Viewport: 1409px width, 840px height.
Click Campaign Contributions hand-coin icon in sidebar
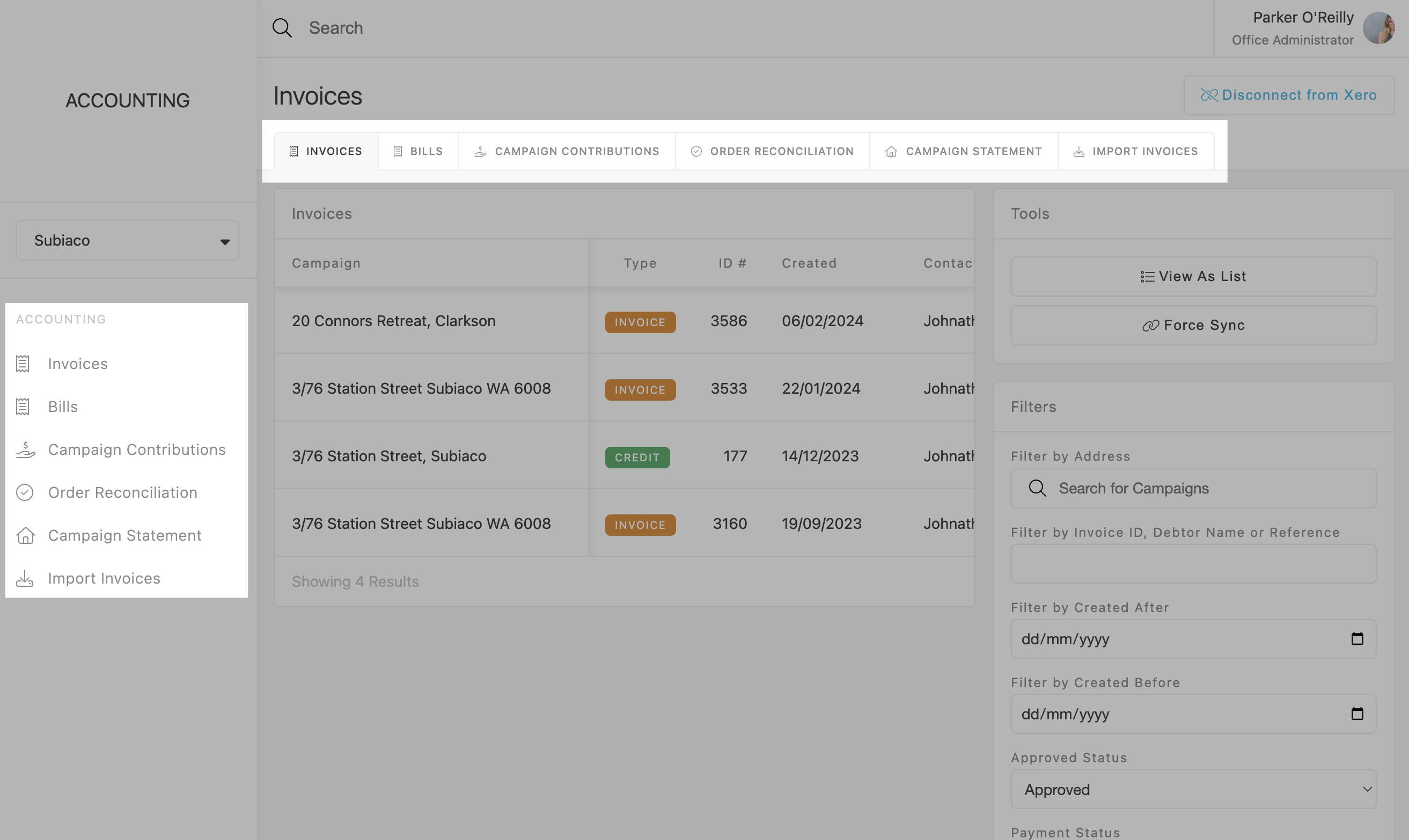[25, 450]
